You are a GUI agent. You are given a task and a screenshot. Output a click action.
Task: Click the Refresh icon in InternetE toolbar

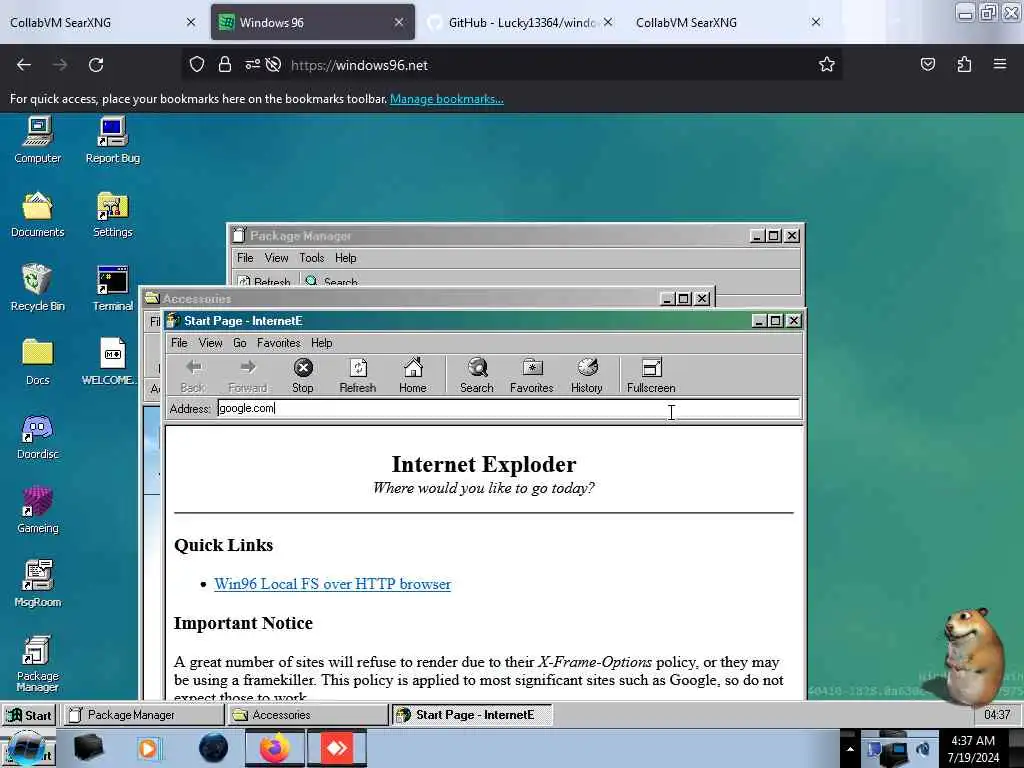[358, 376]
